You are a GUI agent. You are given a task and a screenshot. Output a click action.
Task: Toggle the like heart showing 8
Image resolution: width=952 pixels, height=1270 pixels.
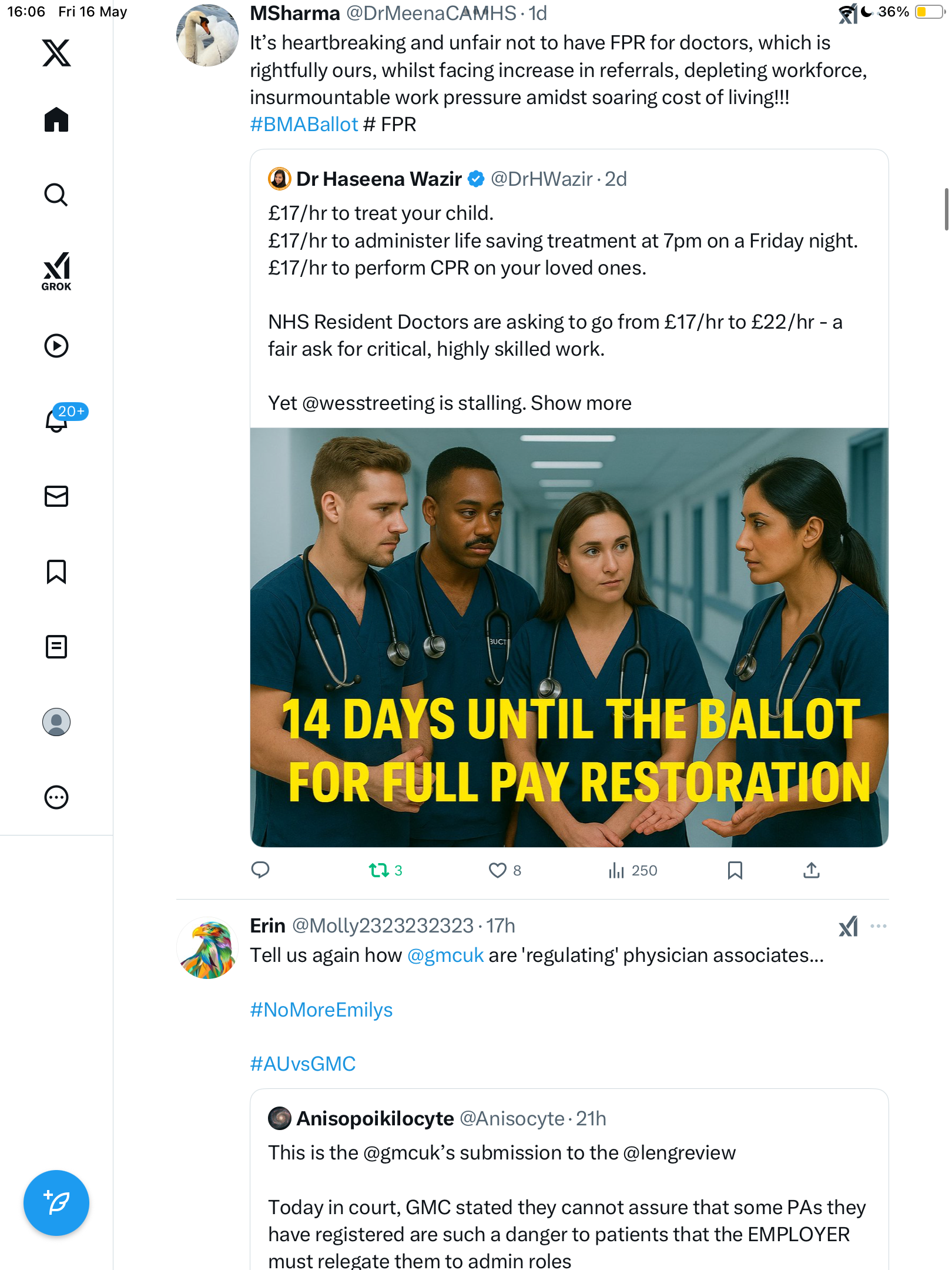click(x=505, y=870)
